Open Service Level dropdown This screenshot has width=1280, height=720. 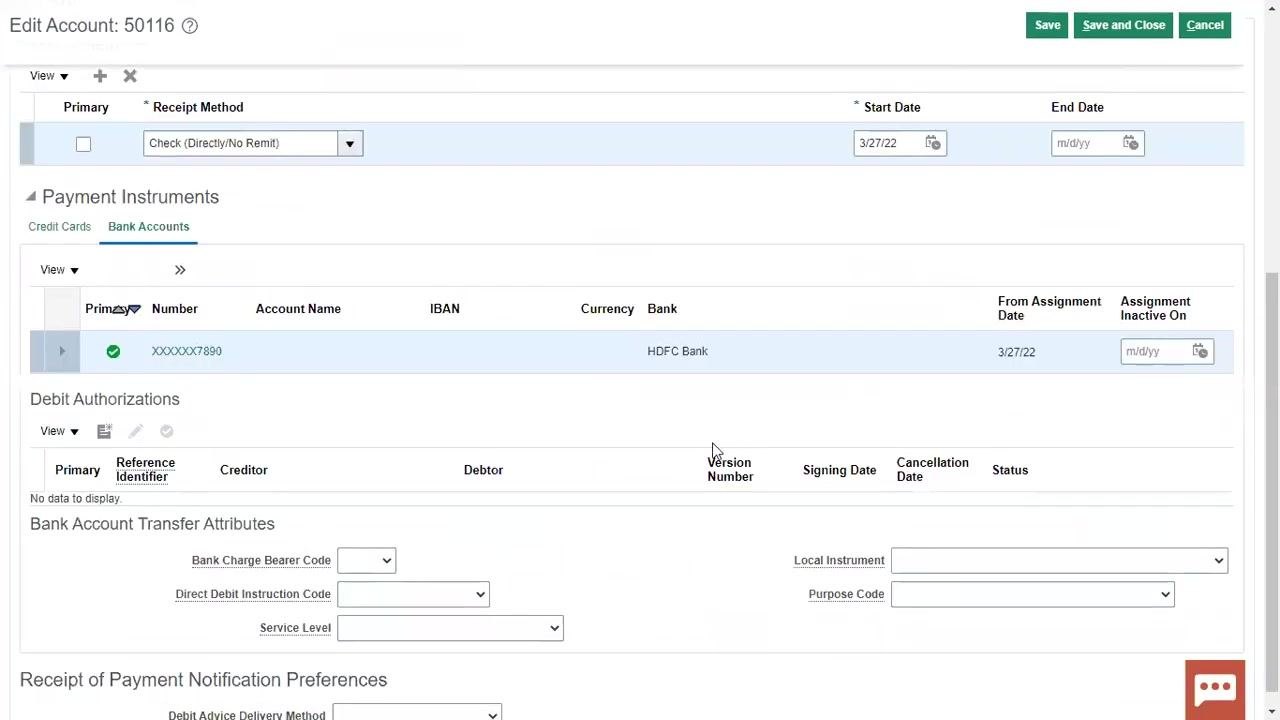(x=450, y=628)
